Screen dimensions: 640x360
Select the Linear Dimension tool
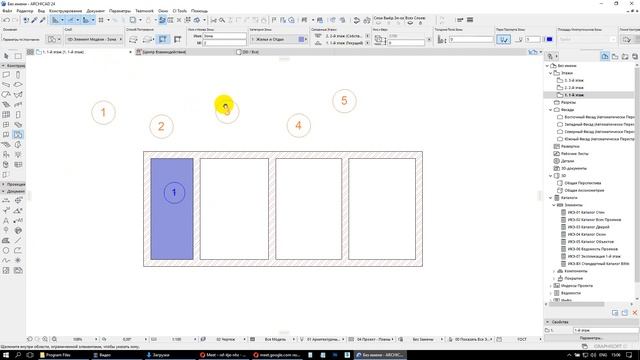tap(6, 200)
